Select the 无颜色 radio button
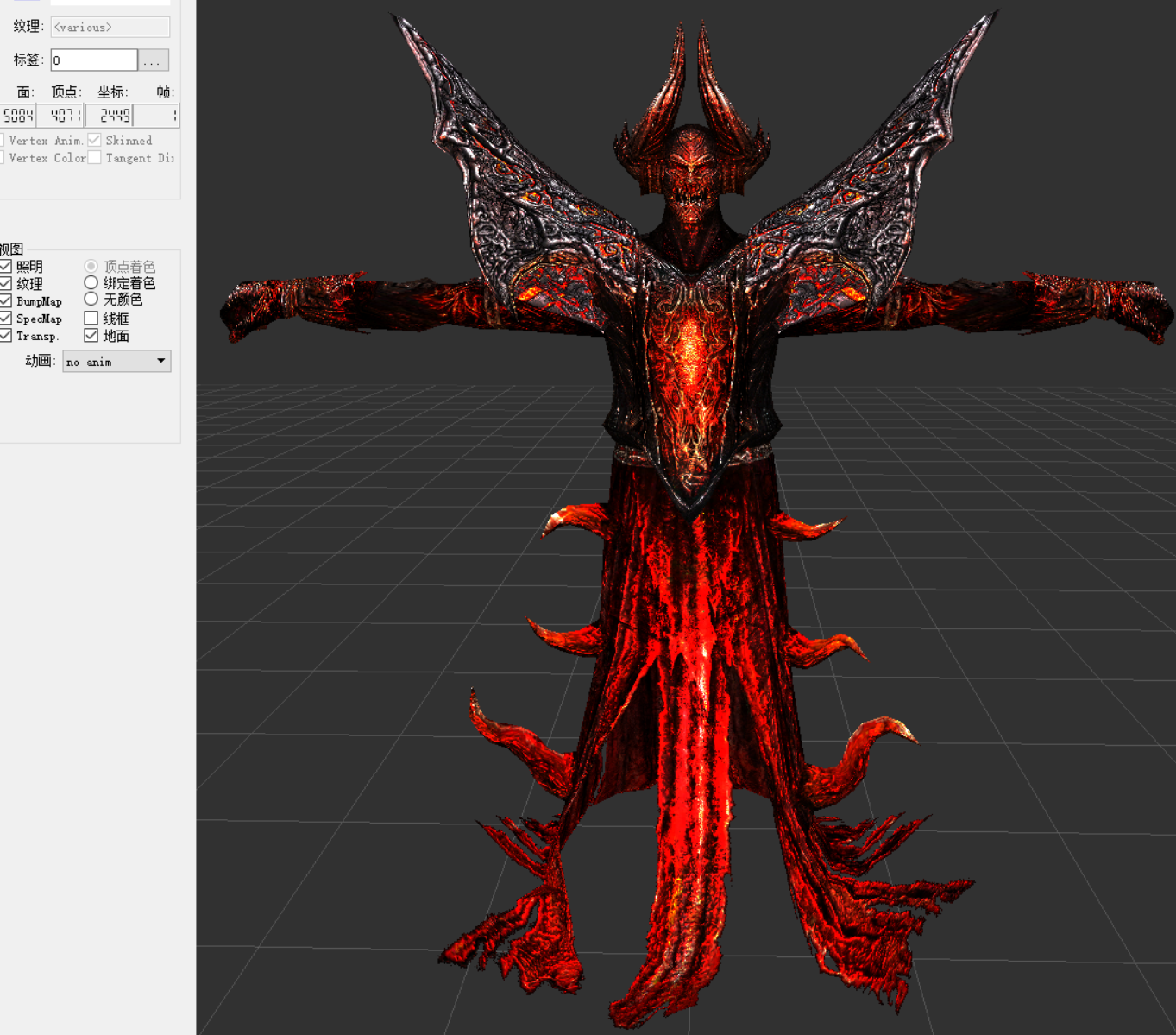1176x1035 pixels. pos(91,299)
